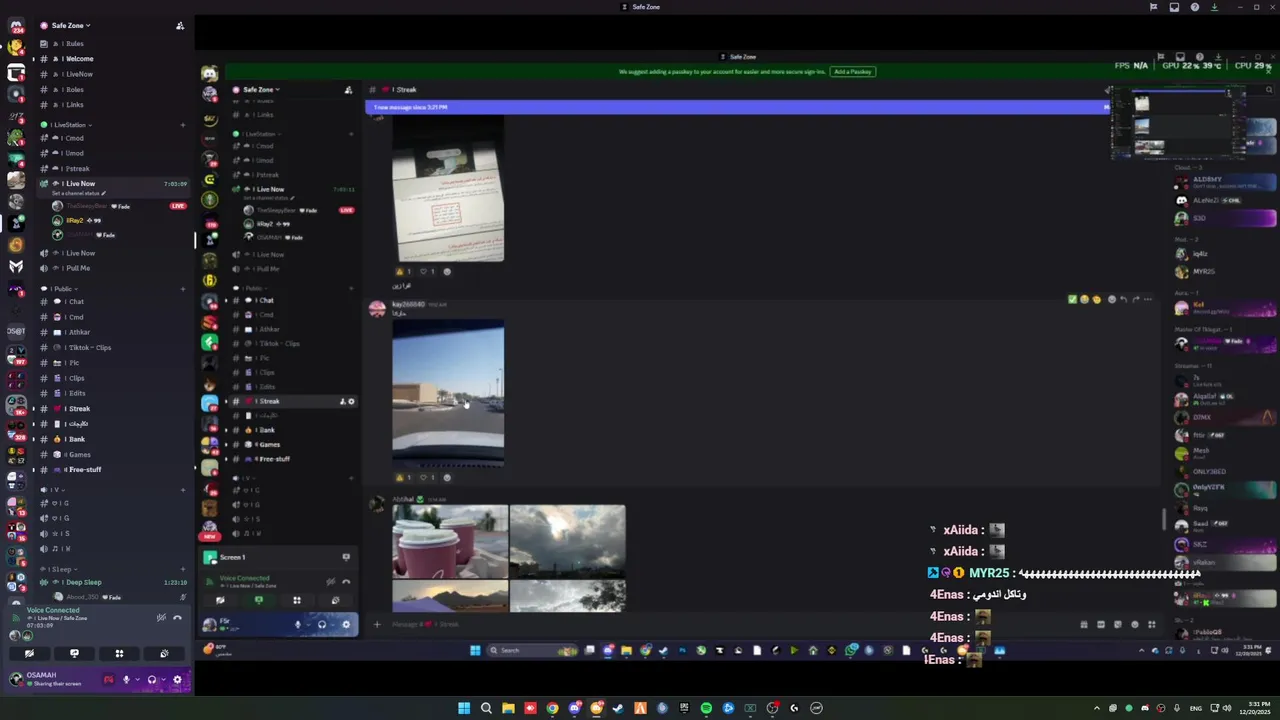This screenshot has height=720, width=1280.
Task: Open headphone output options arrow
Action: (x=162, y=680)
